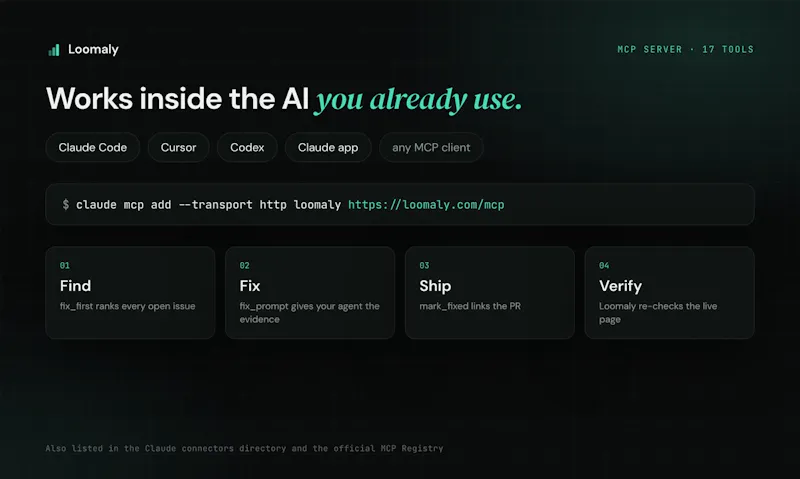The image size is (800, 479).
Task: Click 'fix_first ranks every open issue' text
Action: click(128, 306)
